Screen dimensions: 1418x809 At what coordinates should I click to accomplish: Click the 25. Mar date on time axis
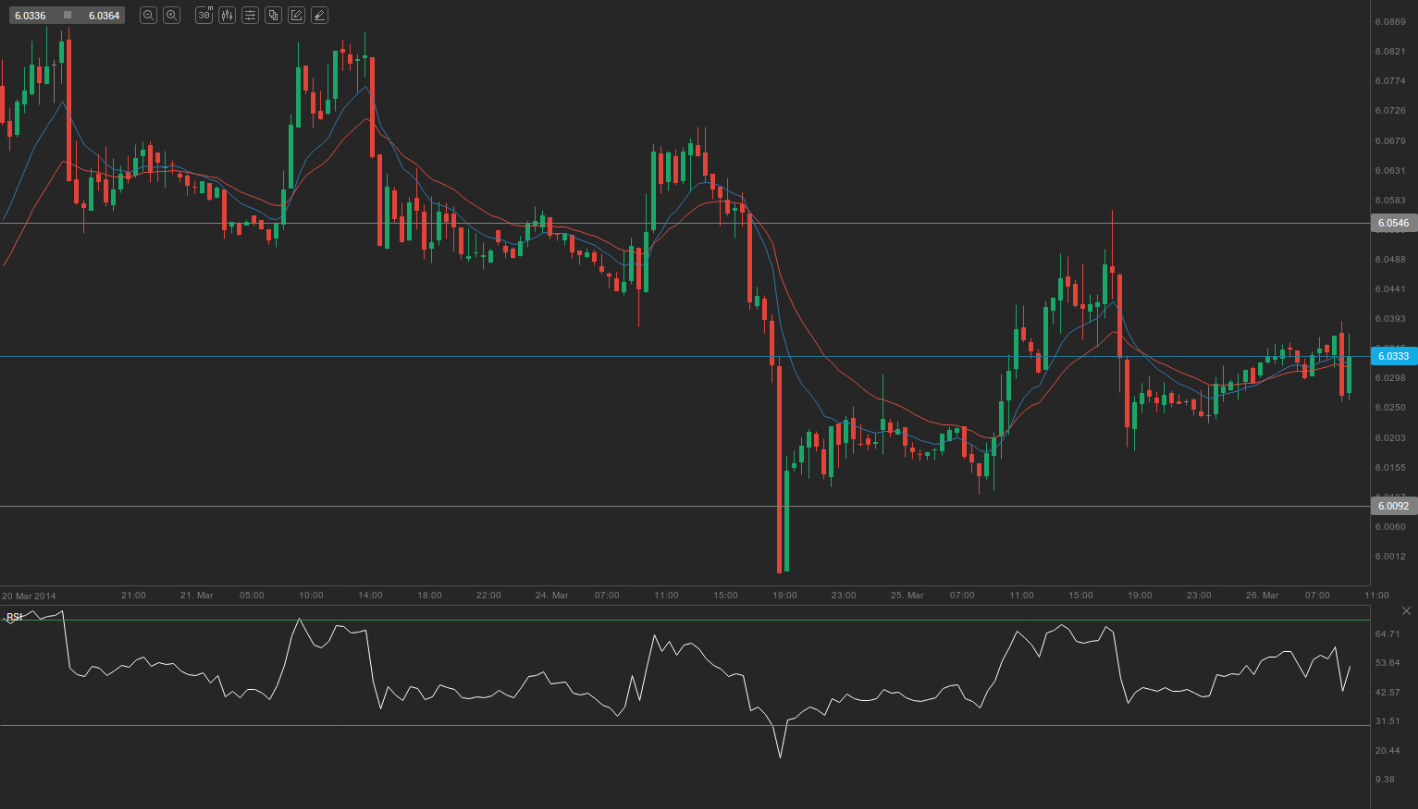(x=906, y=595)
